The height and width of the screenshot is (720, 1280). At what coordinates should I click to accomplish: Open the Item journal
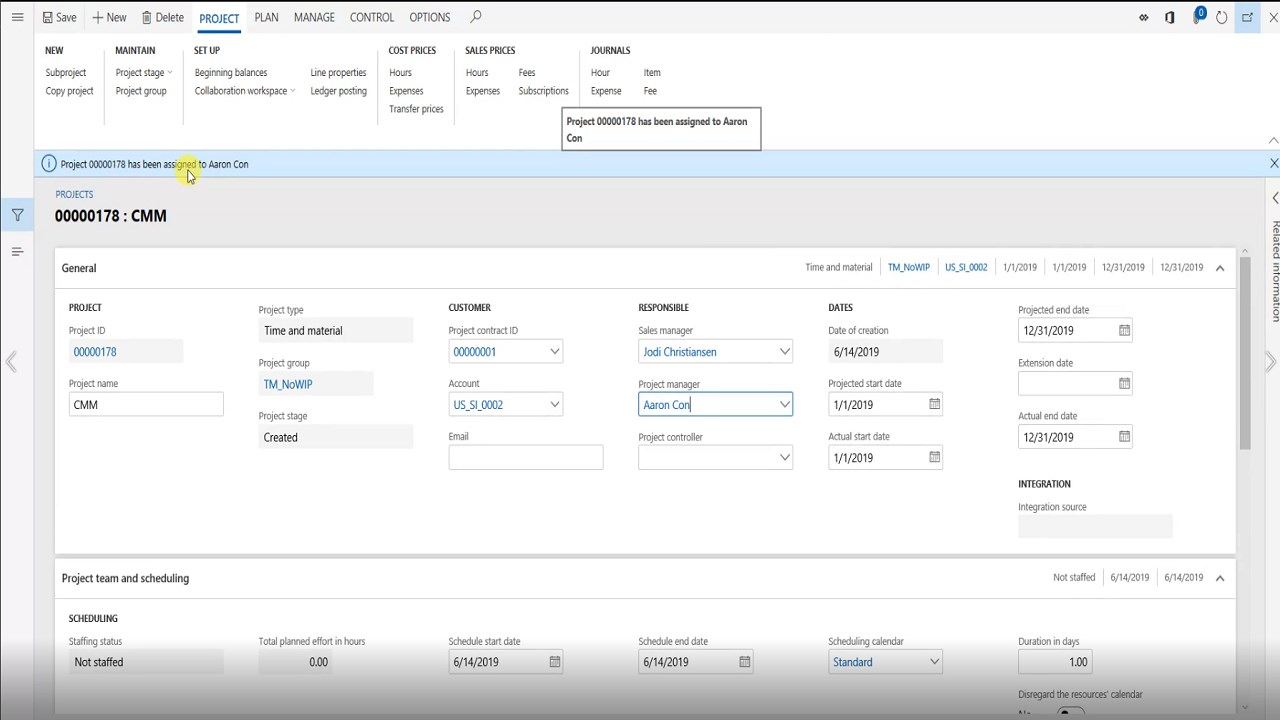(652, 72)
